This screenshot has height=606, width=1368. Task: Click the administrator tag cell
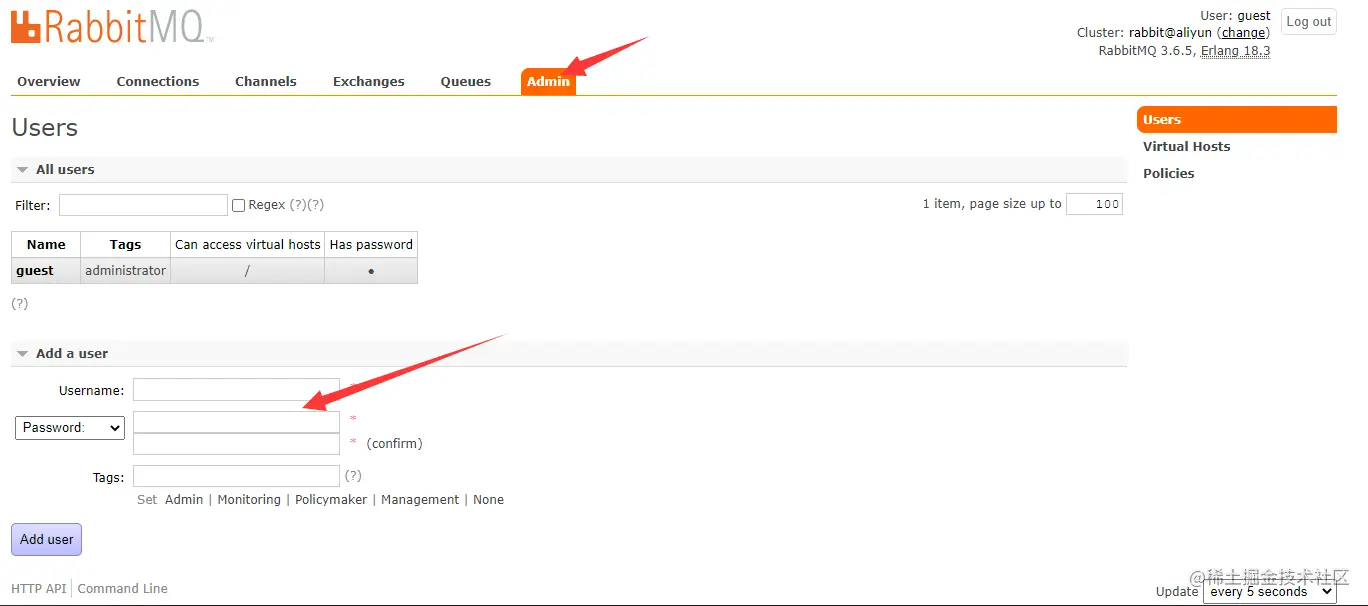tap(126, 271)
